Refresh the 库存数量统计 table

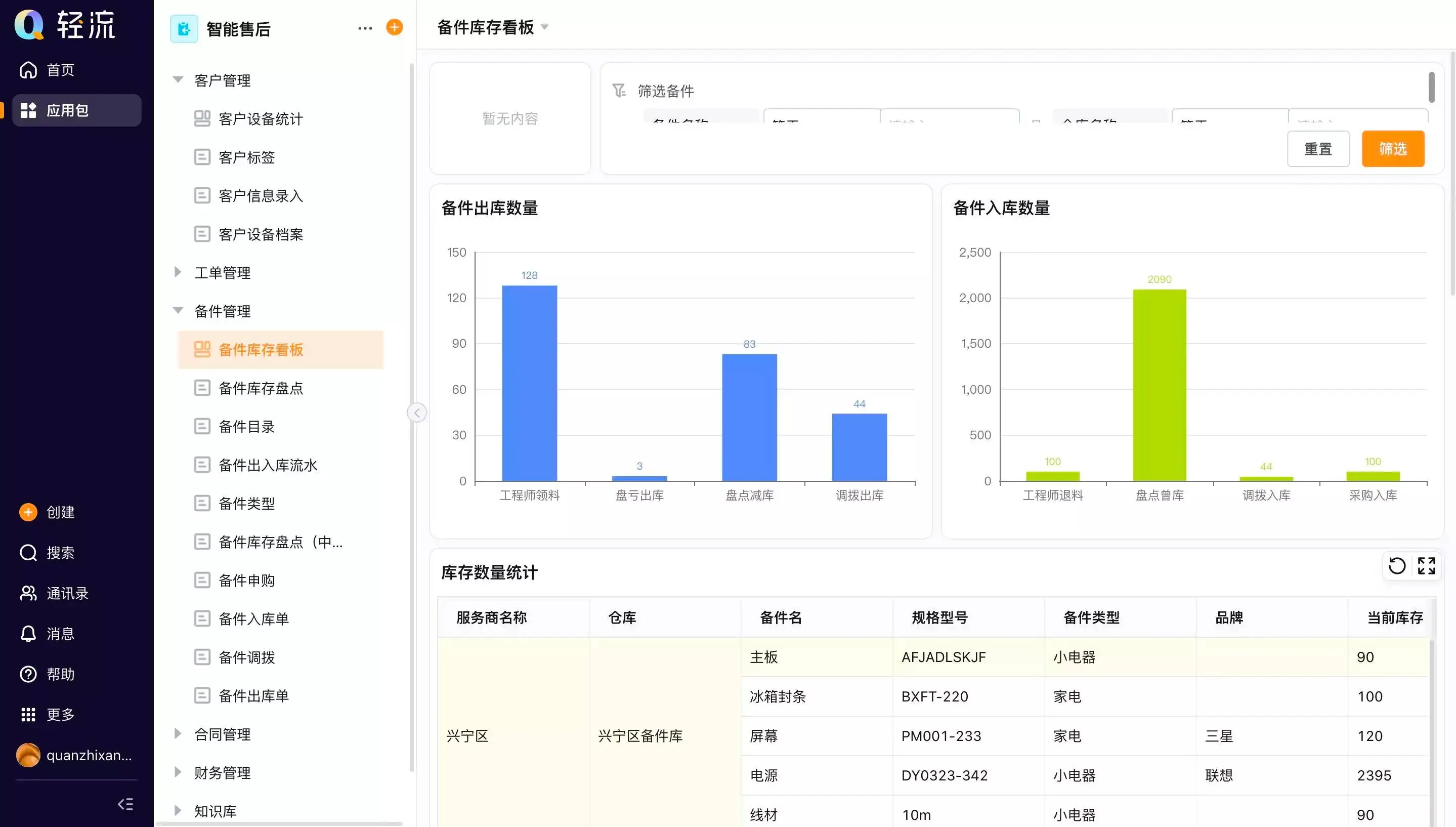pyautogui.click(x=1396, y=566)
